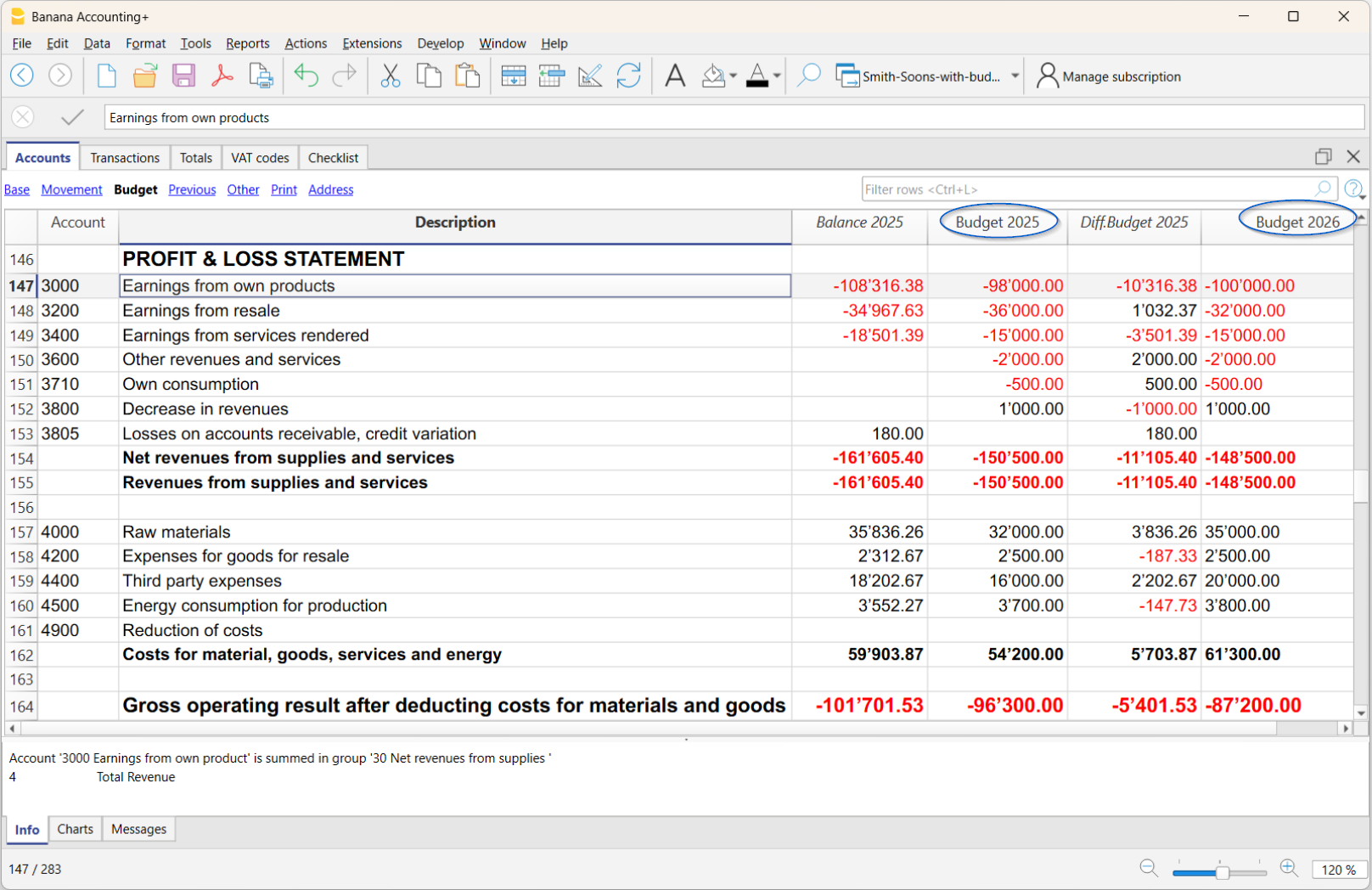Click the horizontal scrollbar under the table
Image resolution: width=1372 pixels, height=890 pixels.
tap(649, 729)
